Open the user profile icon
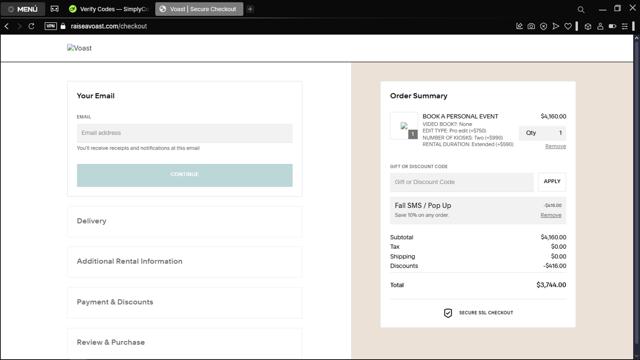 click(600, 26)
